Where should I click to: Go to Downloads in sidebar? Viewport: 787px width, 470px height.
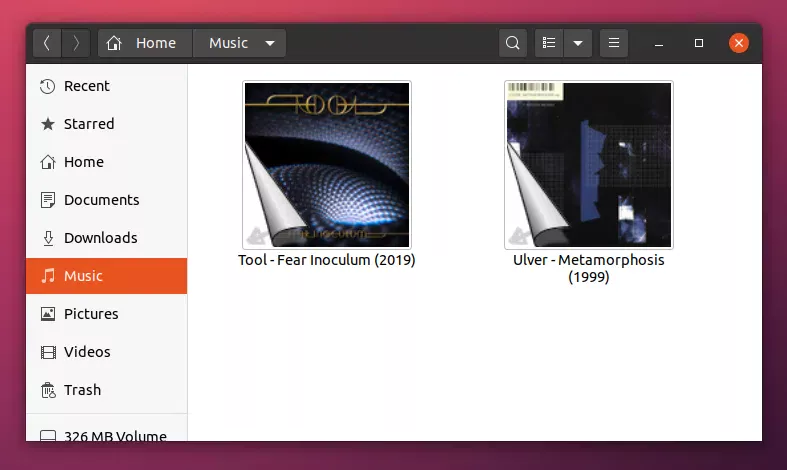tap(100, 238)
